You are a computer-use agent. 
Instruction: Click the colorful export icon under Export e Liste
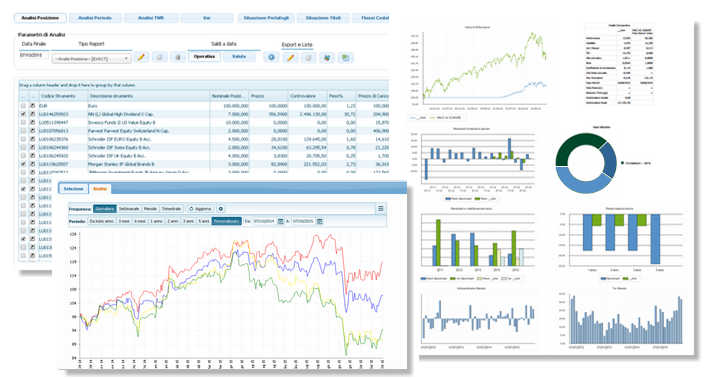click(326, 58)
